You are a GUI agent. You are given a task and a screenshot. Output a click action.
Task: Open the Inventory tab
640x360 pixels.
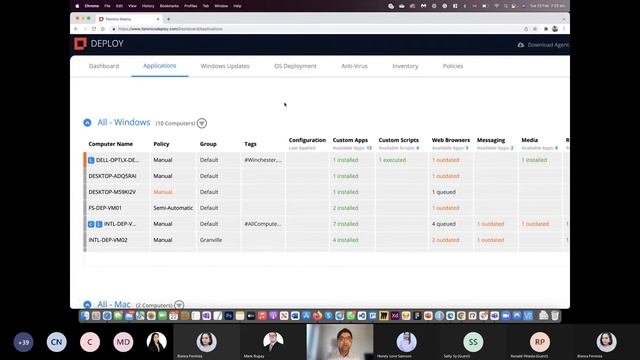tap(405, 66)
